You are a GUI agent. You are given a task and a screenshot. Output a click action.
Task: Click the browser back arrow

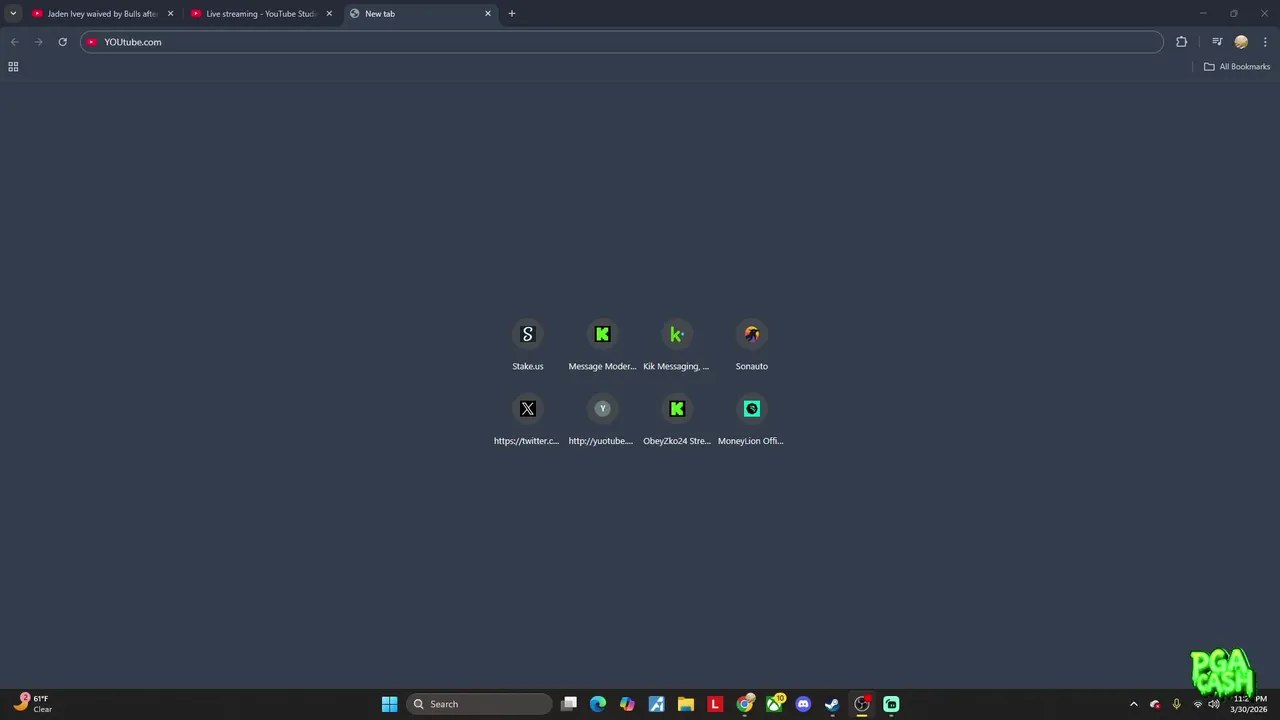pyautogui.click(x=14, y=42)
